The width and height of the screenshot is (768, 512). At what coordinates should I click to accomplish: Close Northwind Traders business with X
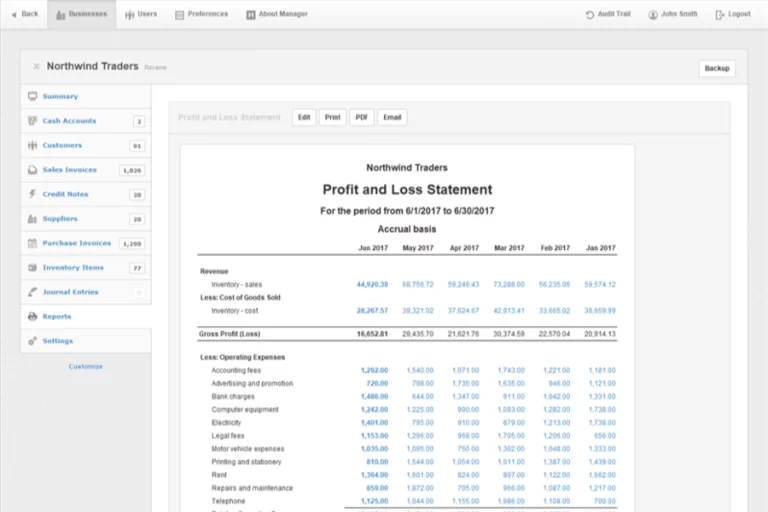[x=36, y=66]
